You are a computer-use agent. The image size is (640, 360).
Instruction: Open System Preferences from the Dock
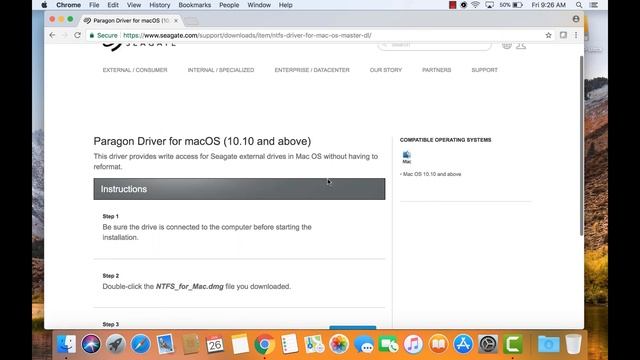pyautogui.click(x=488, y=344)
